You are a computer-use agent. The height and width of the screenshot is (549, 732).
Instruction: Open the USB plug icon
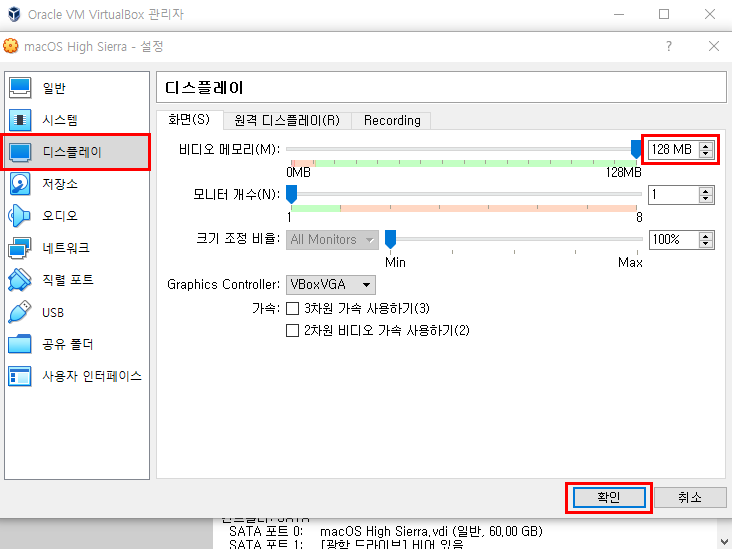click(x=20, y=311)
